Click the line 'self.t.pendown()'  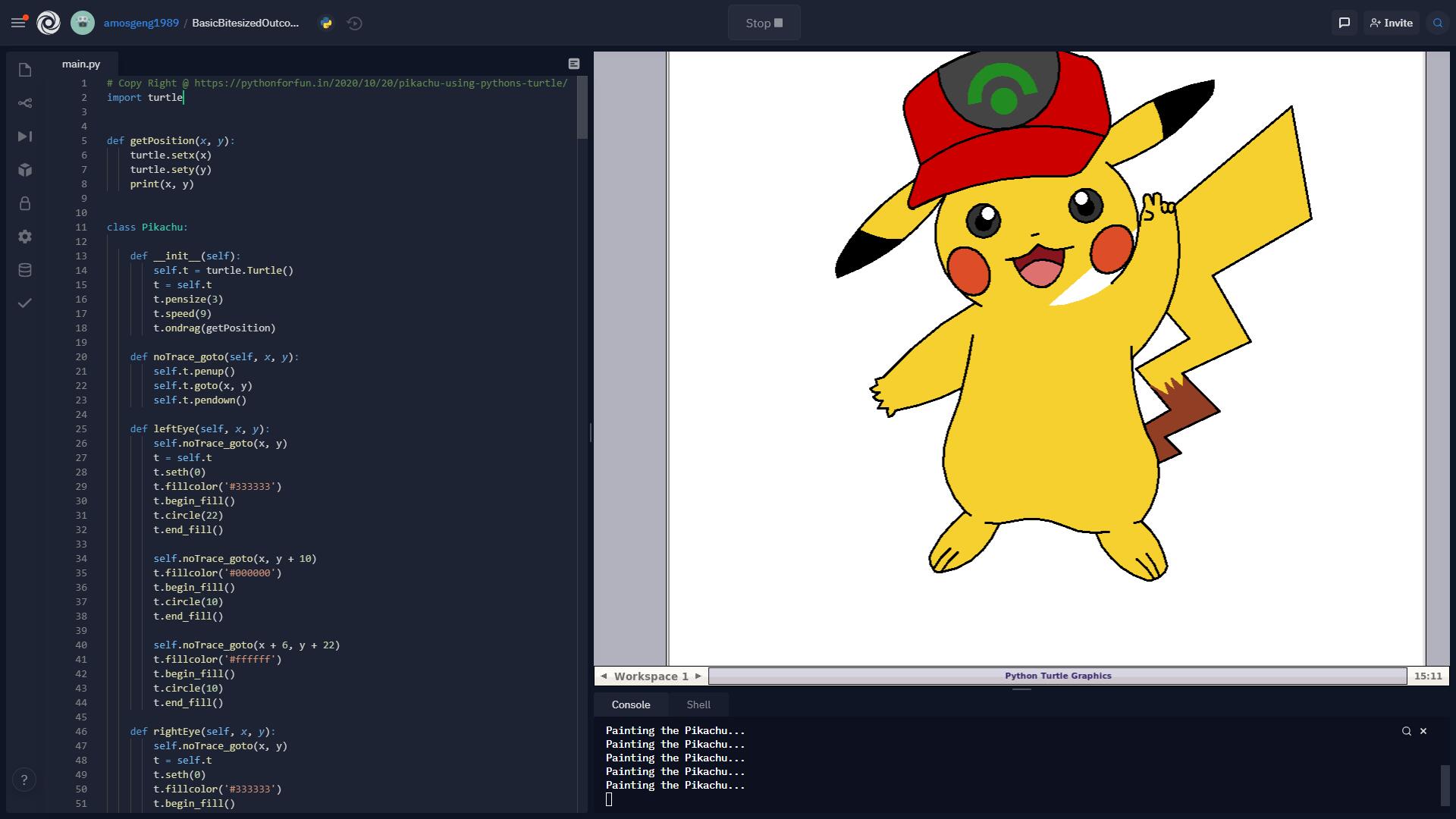[x=200, y=400]
